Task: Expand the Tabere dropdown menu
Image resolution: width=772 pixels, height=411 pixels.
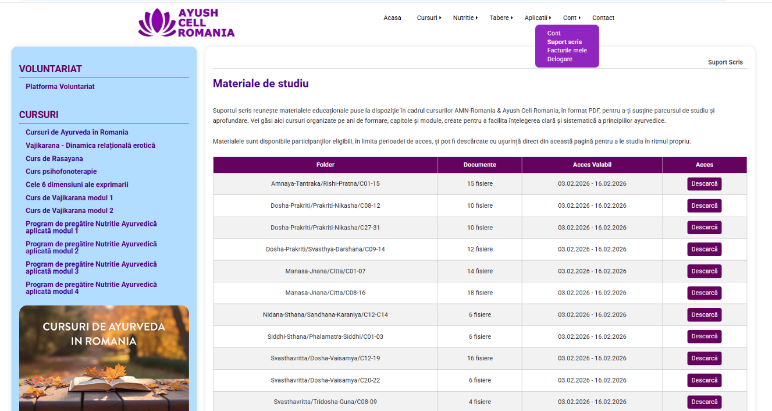Action: [501, 18]
